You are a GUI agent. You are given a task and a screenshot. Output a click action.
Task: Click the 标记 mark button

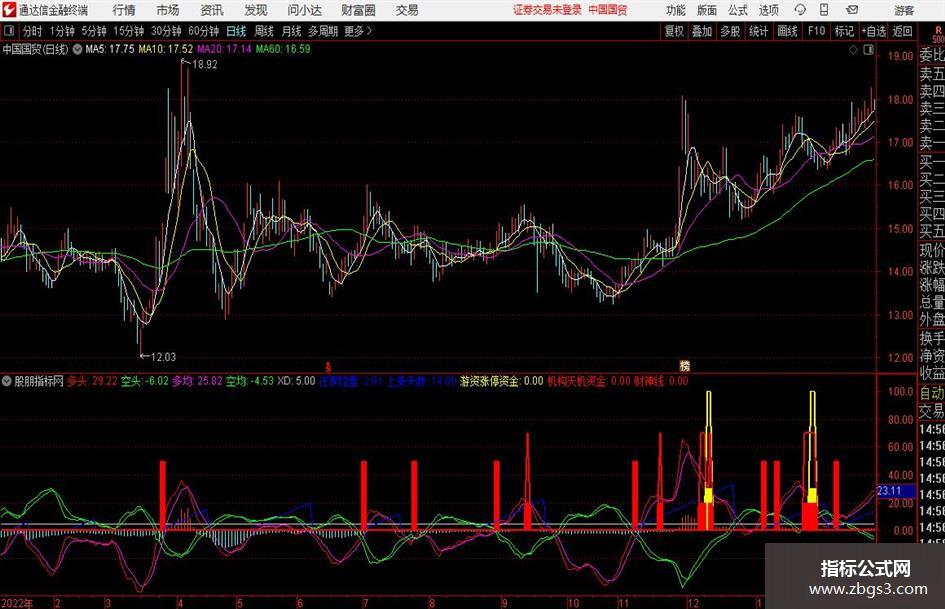click(844, 31)
